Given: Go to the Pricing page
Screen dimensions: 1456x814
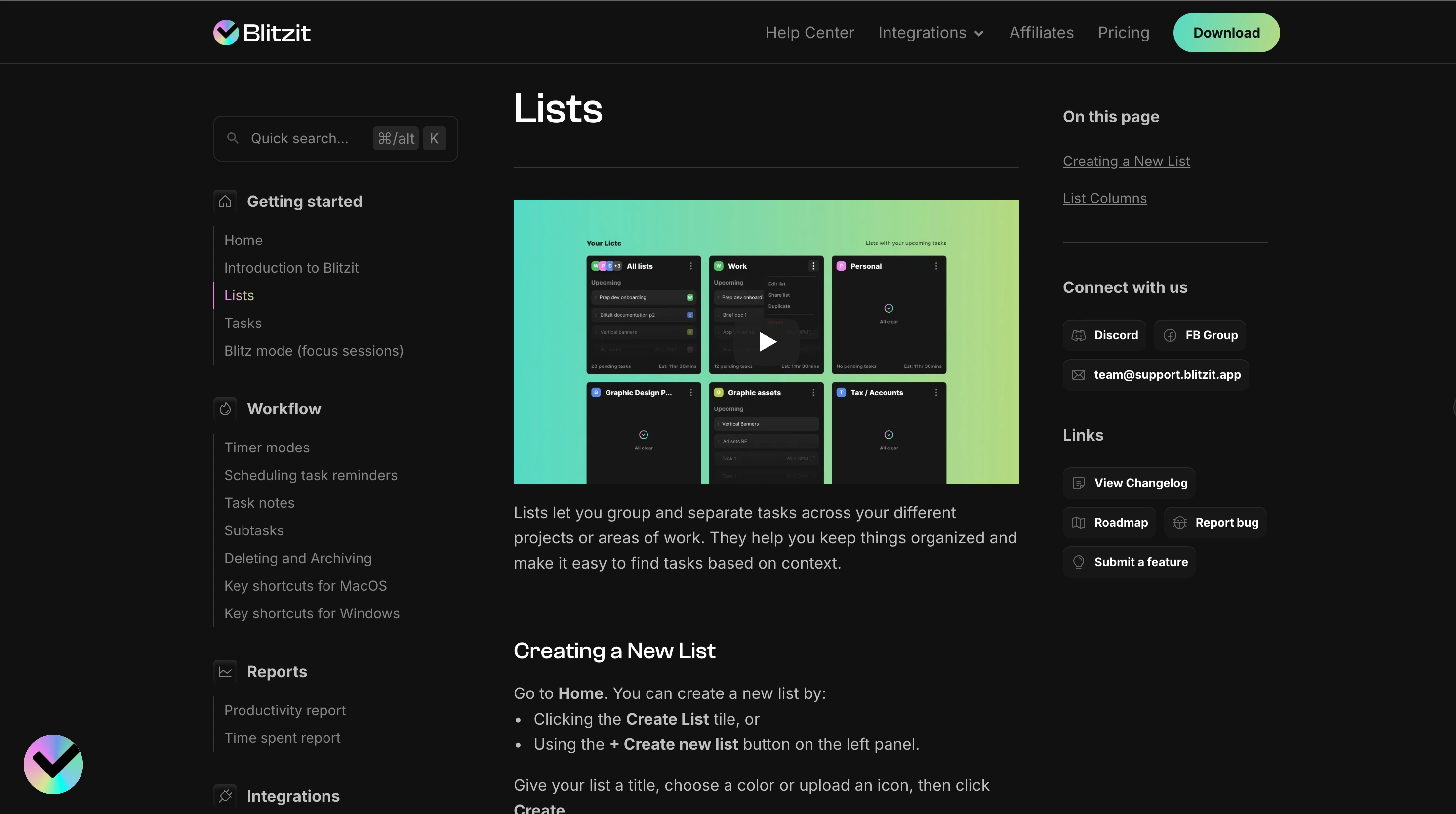Looking at the screenshot, I should (x=1123, y=32).
